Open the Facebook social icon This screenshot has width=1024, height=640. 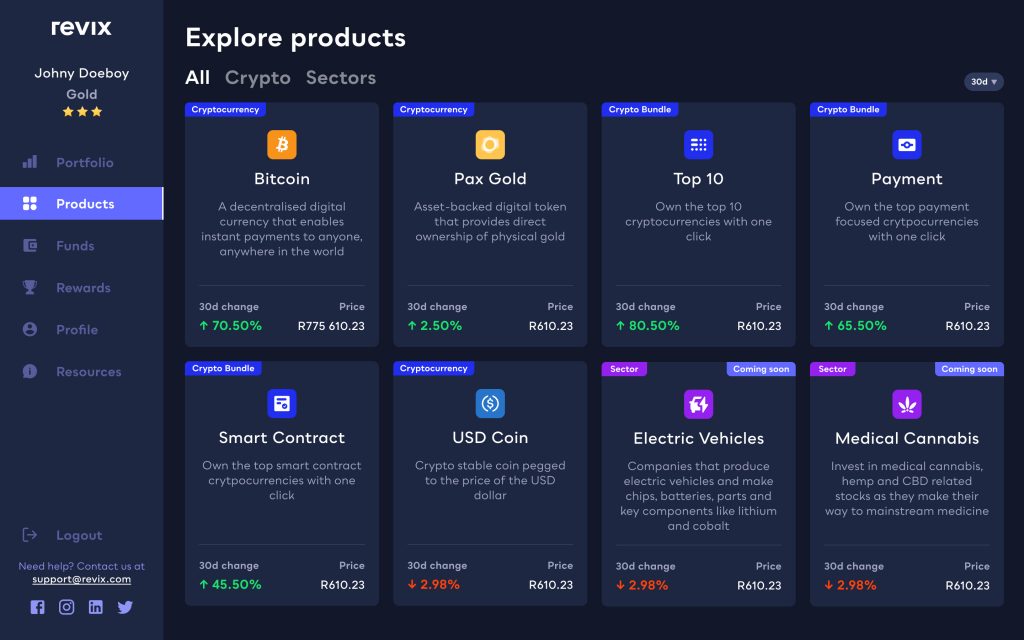pos(38,607)
